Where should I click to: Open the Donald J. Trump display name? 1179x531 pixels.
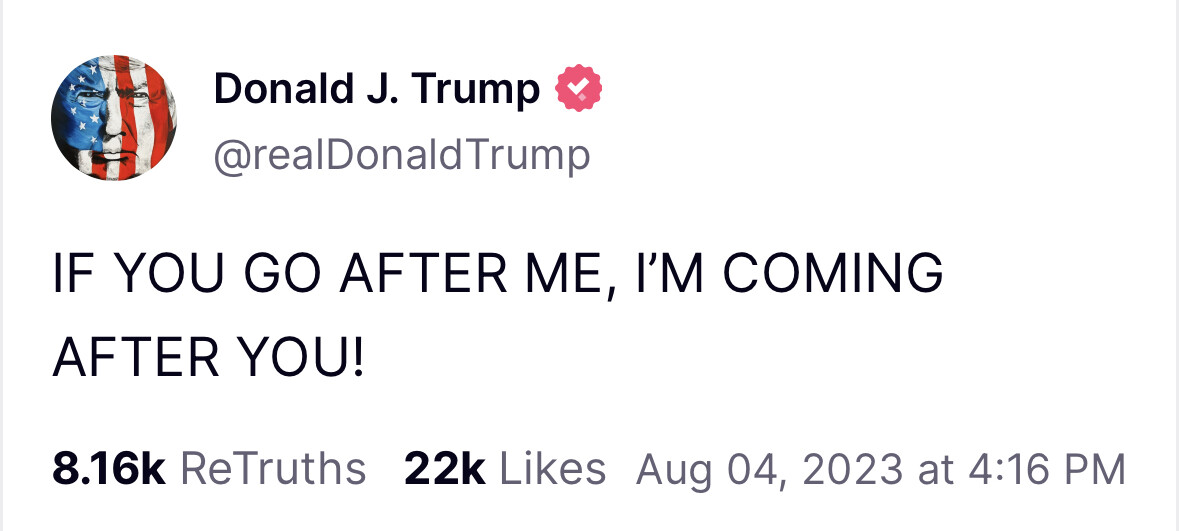376,90
